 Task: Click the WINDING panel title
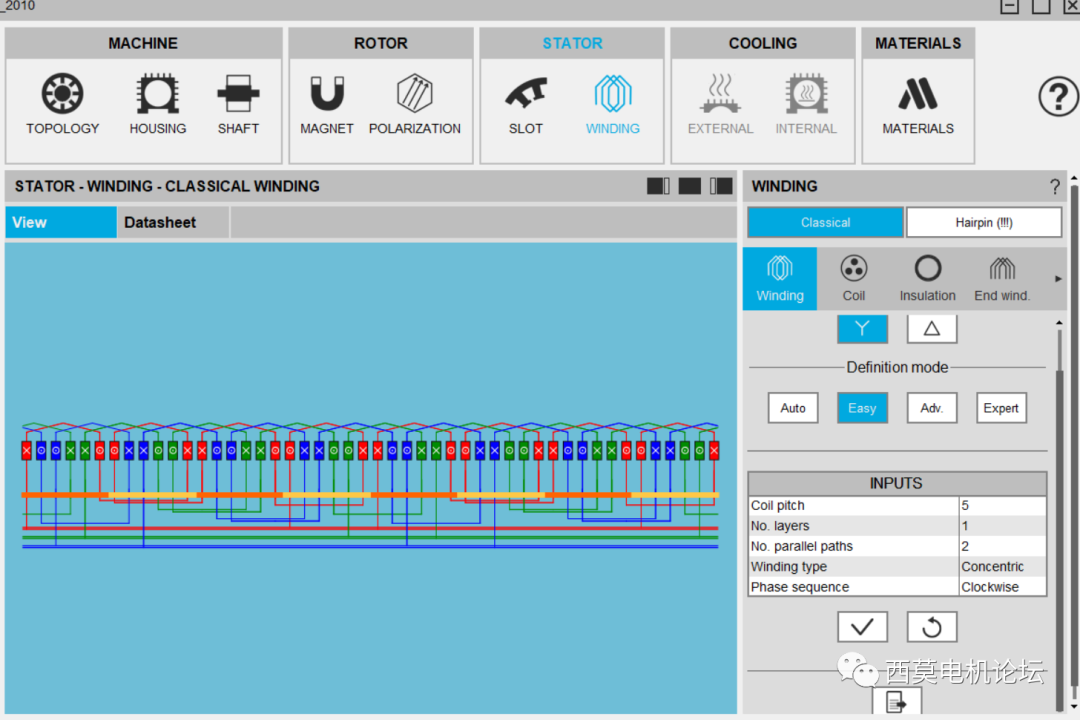point(785,186)
